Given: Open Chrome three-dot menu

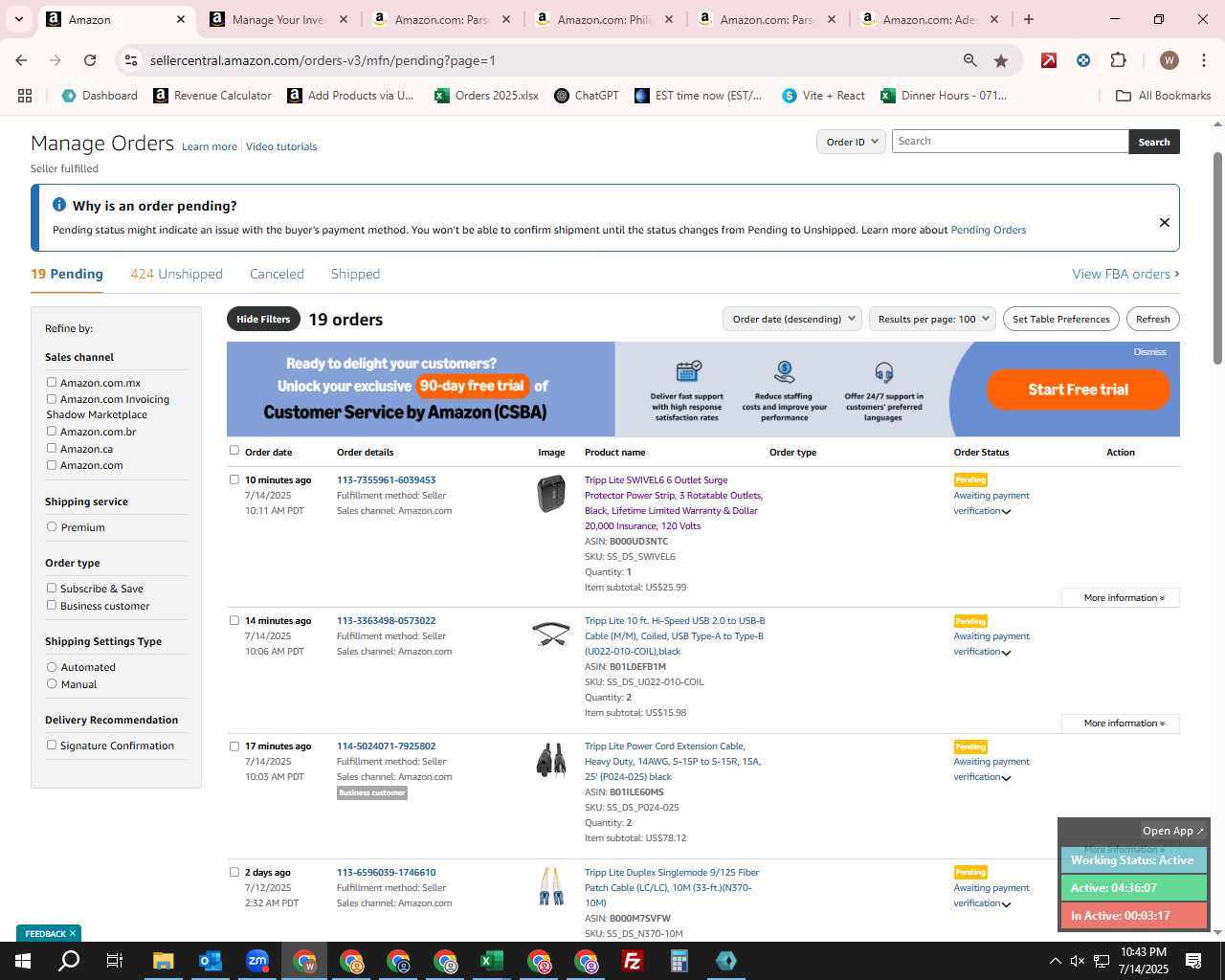Looking at the screenshot, I should 1202,60.
